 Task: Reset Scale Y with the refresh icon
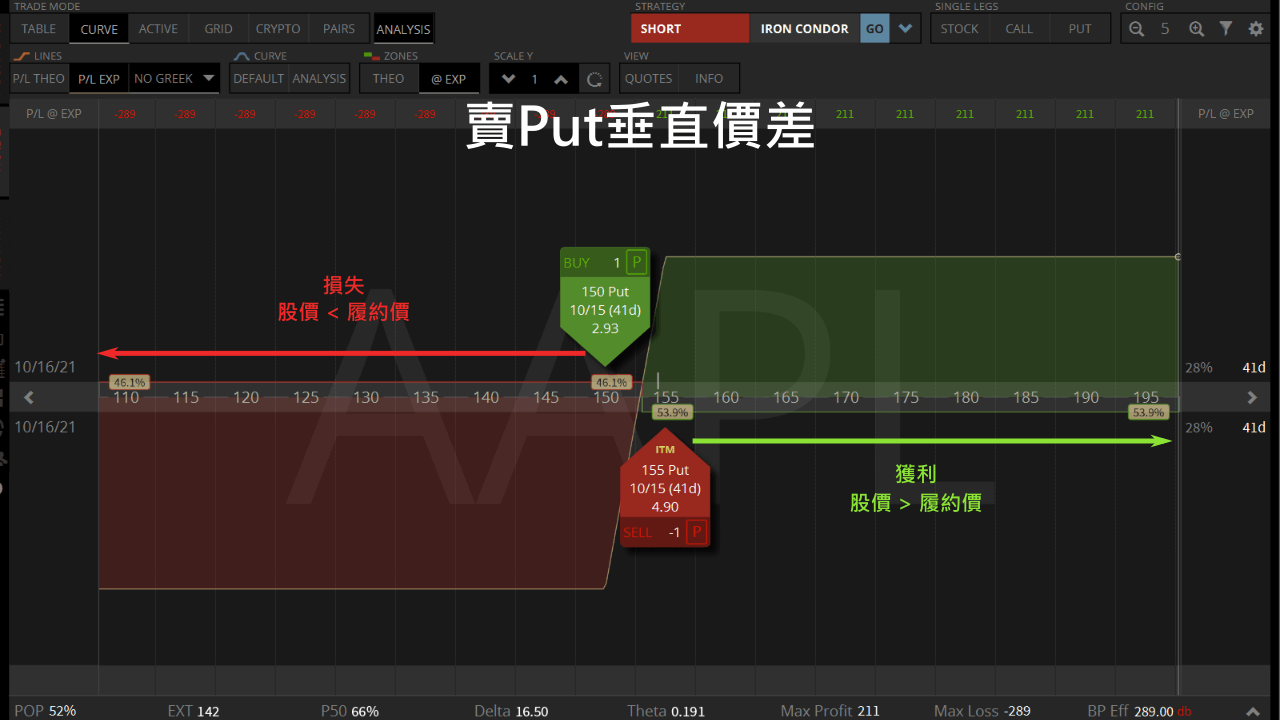tap(595, 78)
